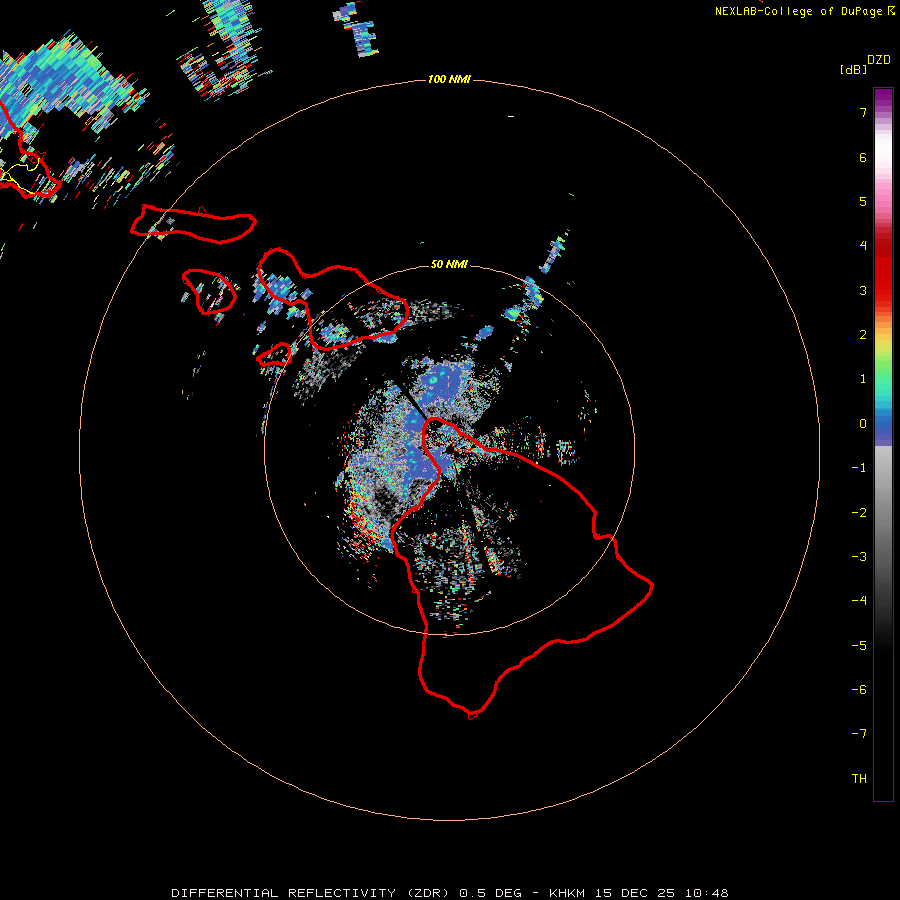Click the "100 NMI" range ring label
Screen dimensions: 900x900
(449, 79)
